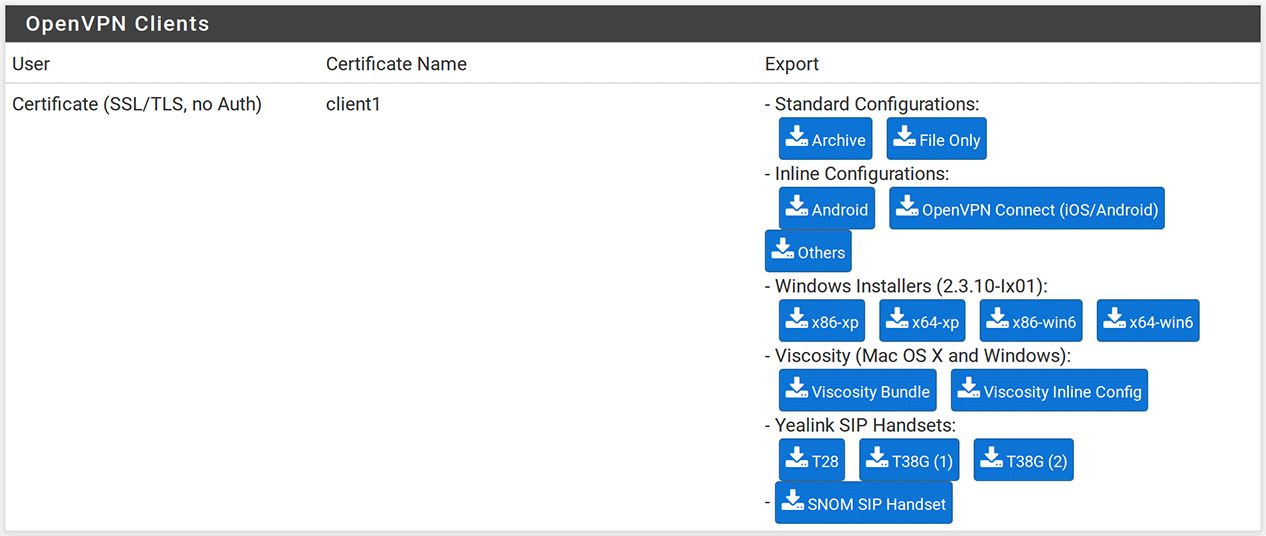The width and height of the screenshot is (1266, 536).
Task: Download the Yealink T38G (1) config
Action: (x=908, y=461)
